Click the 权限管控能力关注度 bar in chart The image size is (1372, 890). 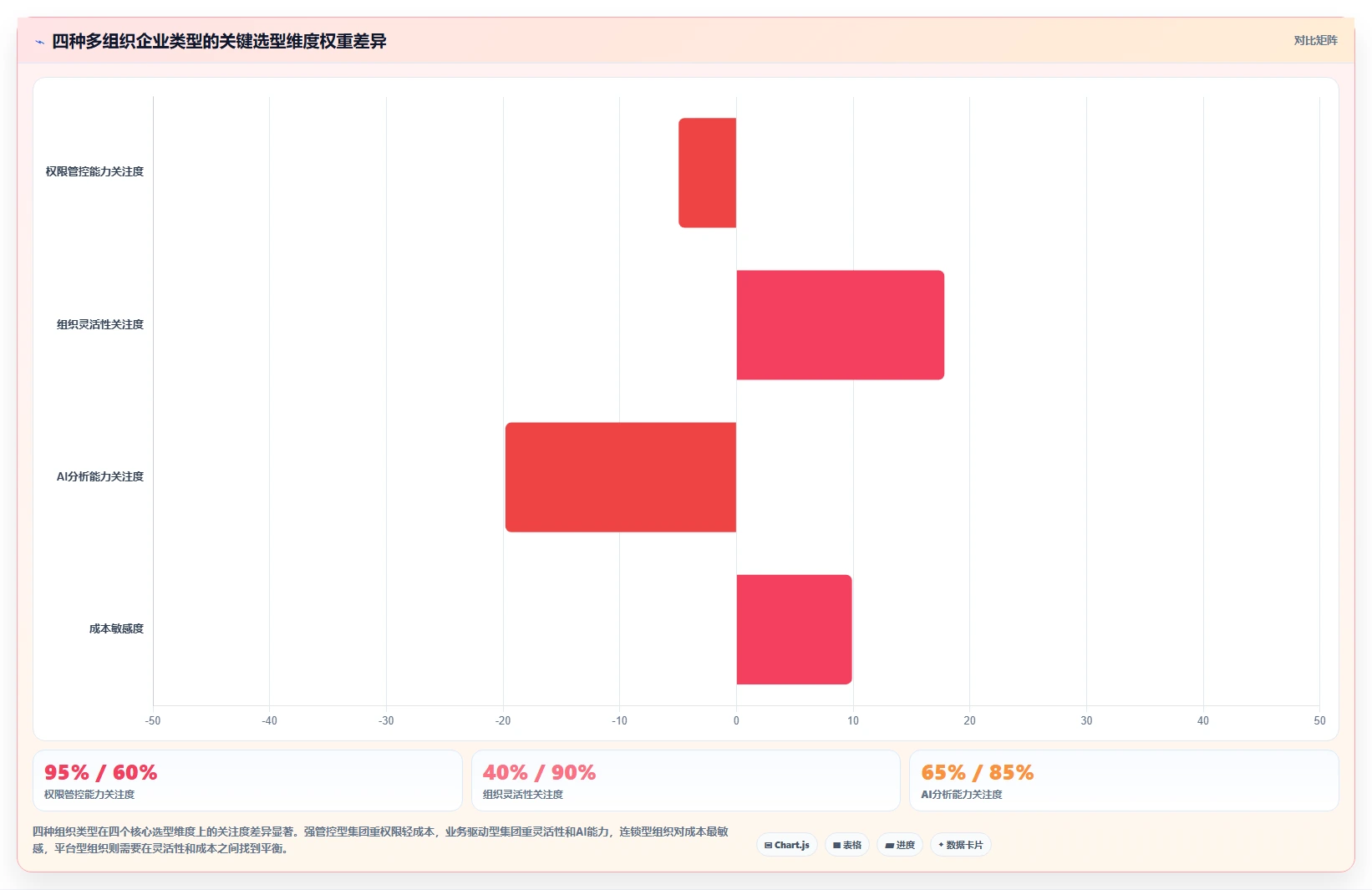[x=708, y=172]
